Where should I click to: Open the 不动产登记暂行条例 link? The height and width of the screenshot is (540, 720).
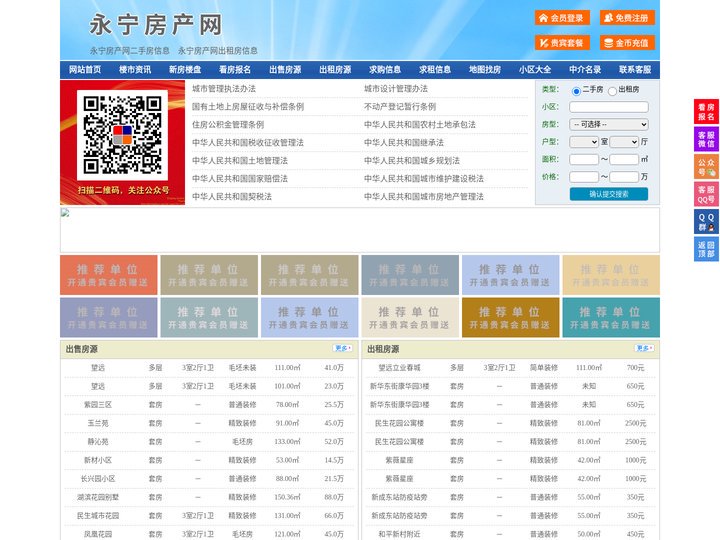tap(400, 107)
